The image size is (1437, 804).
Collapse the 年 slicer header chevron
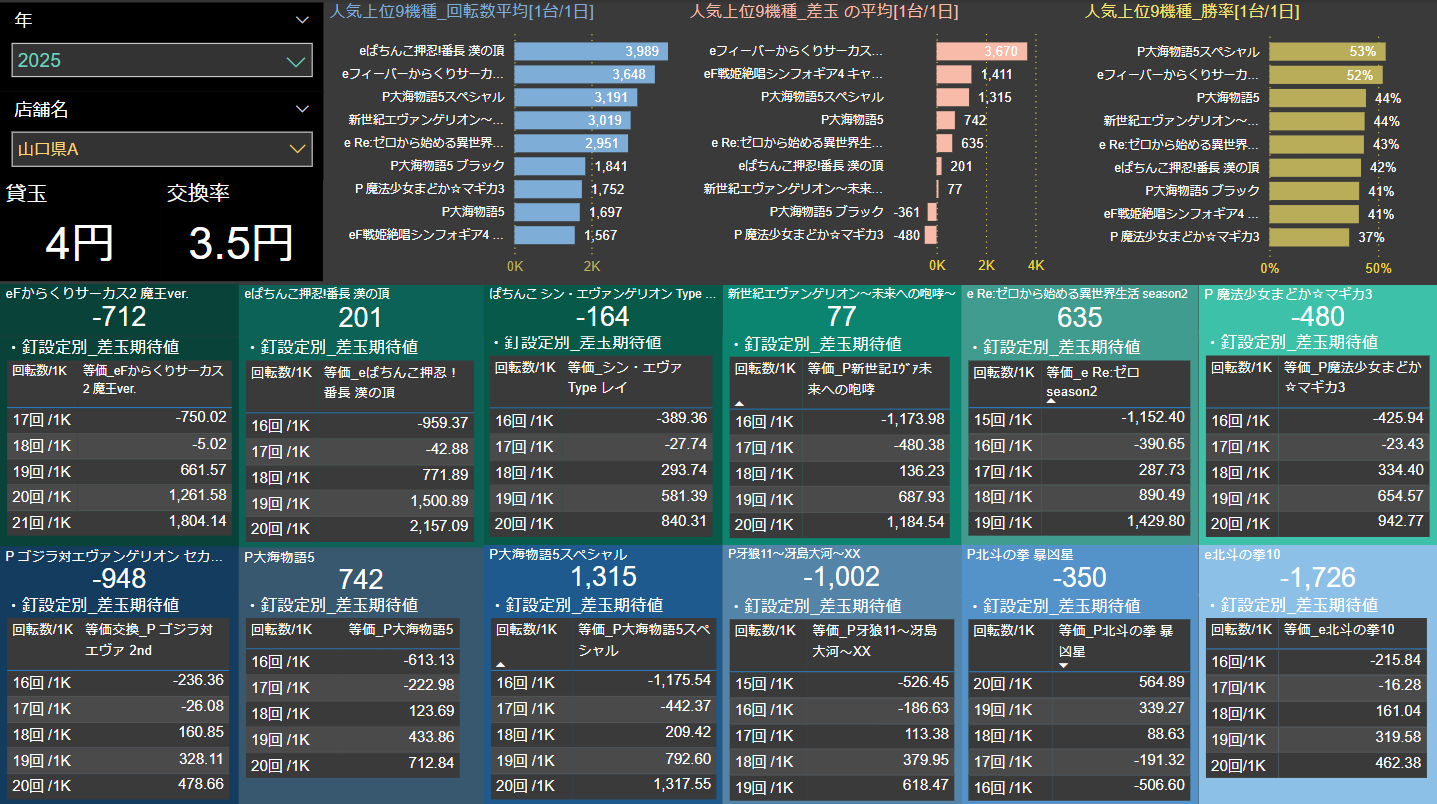pos(303,19)
